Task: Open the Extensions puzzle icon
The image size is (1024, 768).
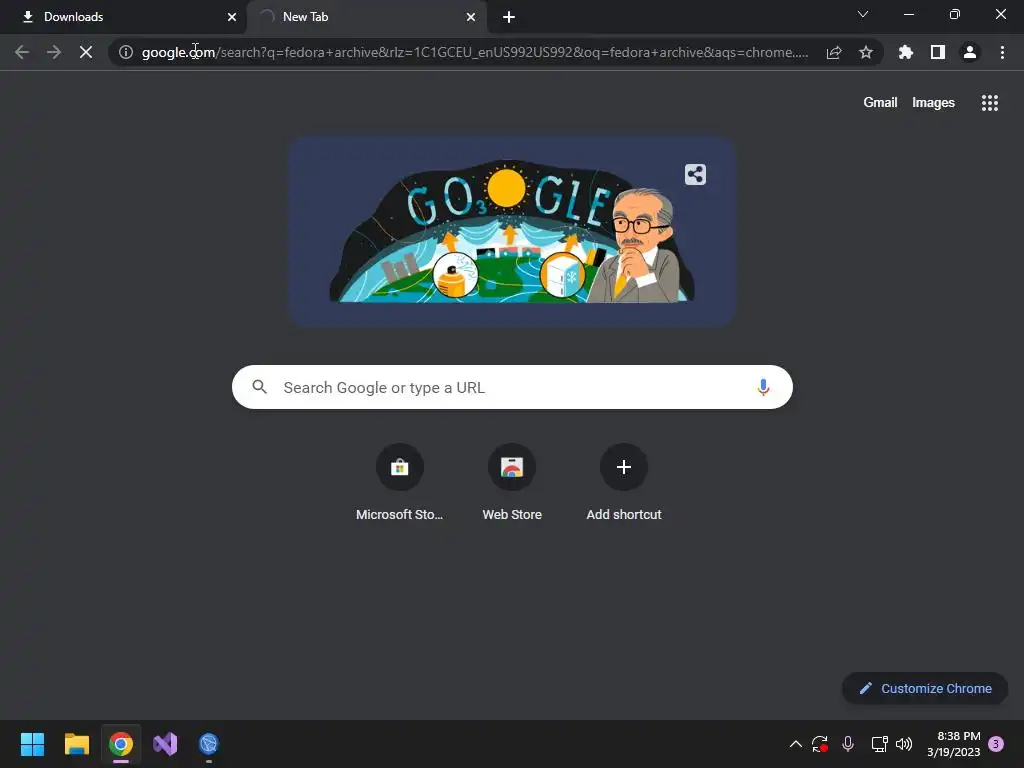Action: pyautogui.click(x=906, y=52)
